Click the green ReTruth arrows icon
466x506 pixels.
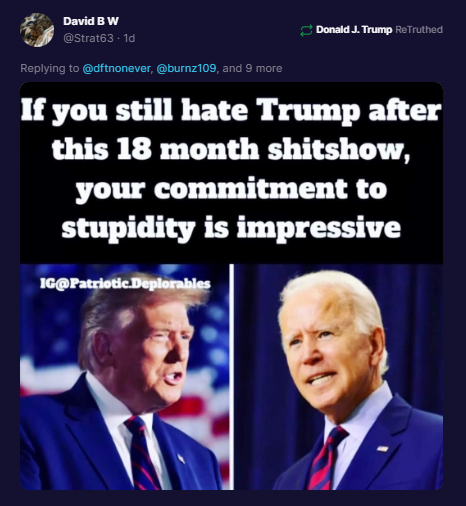click(306, 30)
